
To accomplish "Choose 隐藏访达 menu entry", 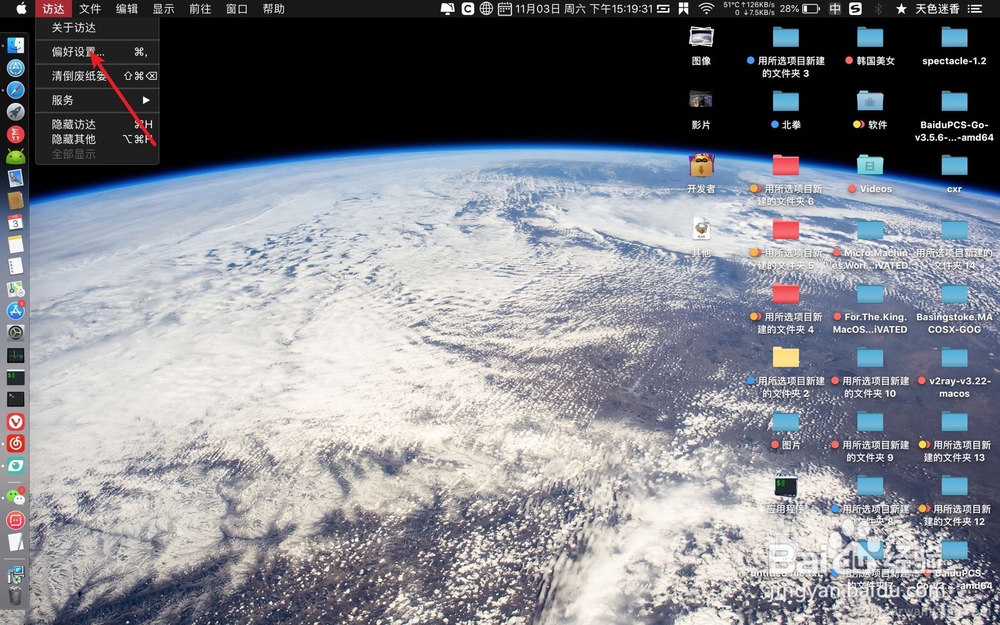I will click(97, 124).
